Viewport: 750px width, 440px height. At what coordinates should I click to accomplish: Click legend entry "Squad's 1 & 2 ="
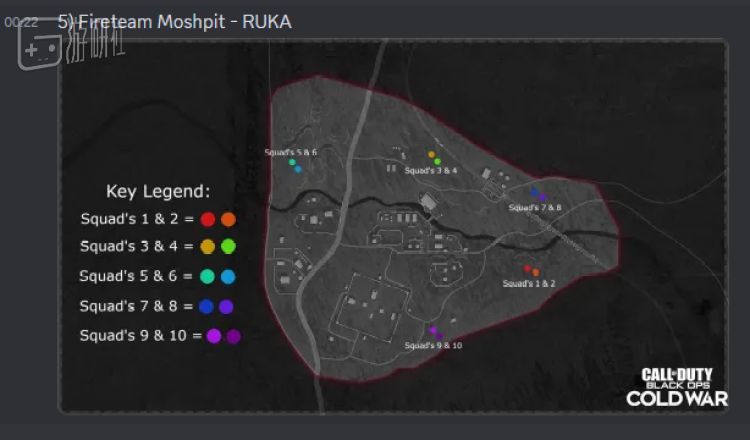(137, 219)
